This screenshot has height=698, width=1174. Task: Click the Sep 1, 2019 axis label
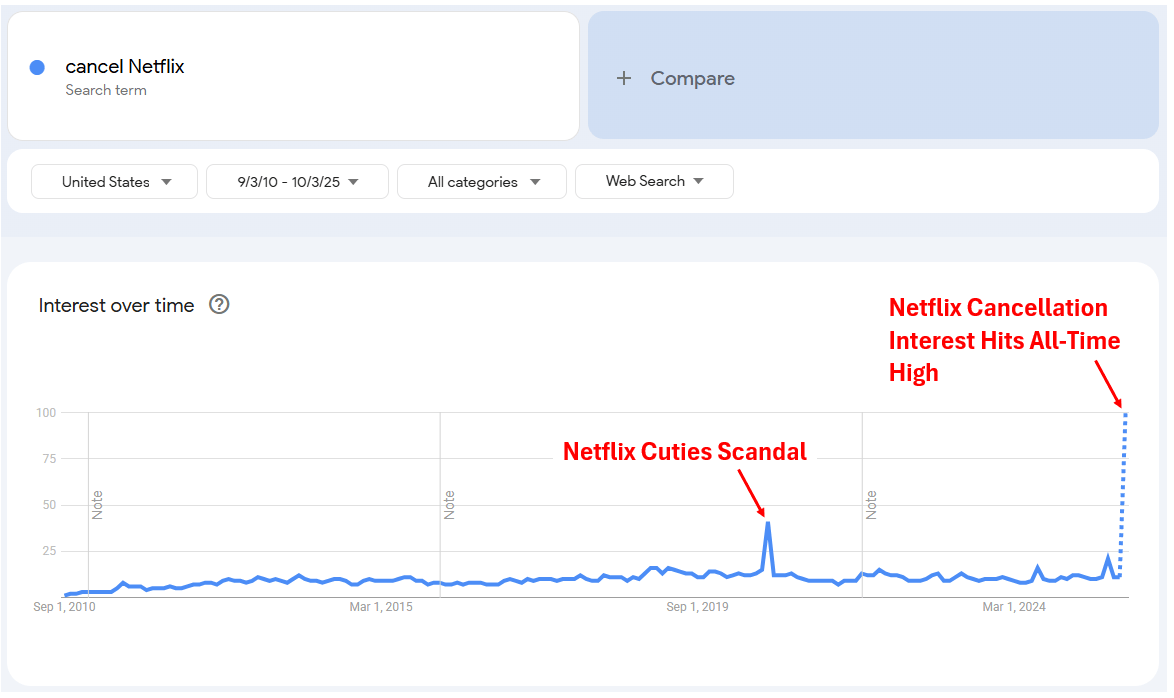(x=696, y=607)
